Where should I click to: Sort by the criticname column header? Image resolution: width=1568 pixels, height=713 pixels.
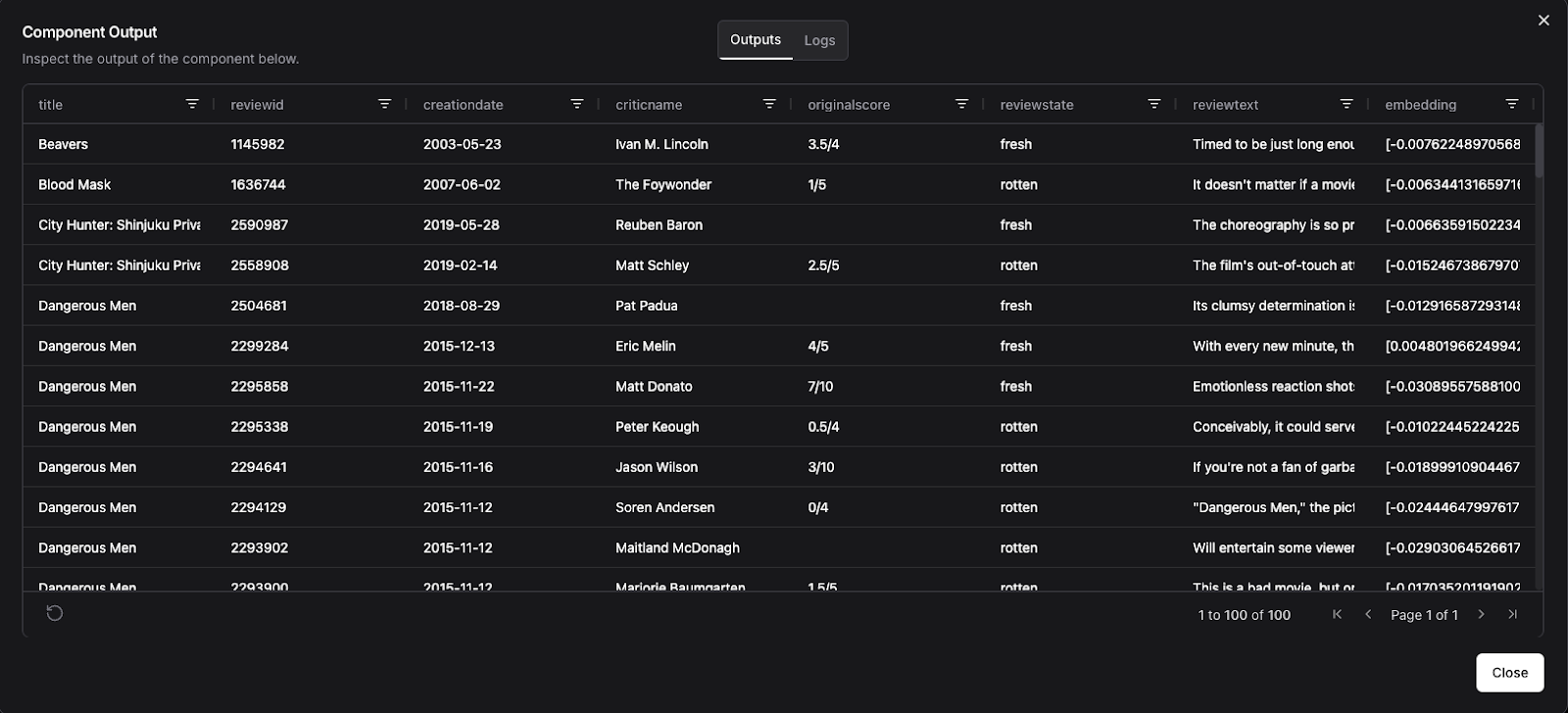[x=649, y=105]
